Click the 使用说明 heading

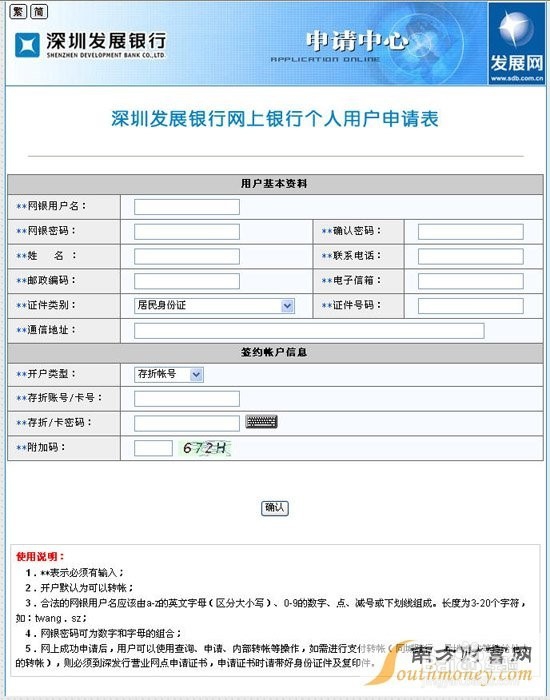pyautogui.click(x=40, y=556)
